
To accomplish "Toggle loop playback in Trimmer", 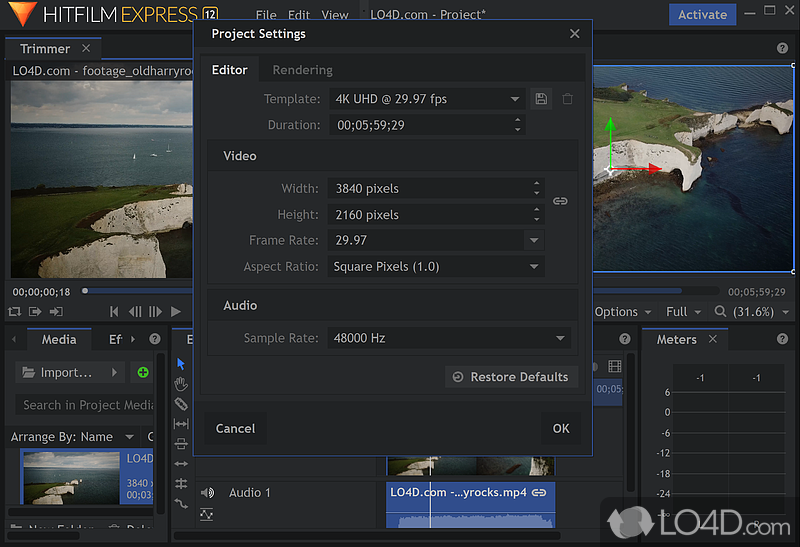I will coord(14,311).
